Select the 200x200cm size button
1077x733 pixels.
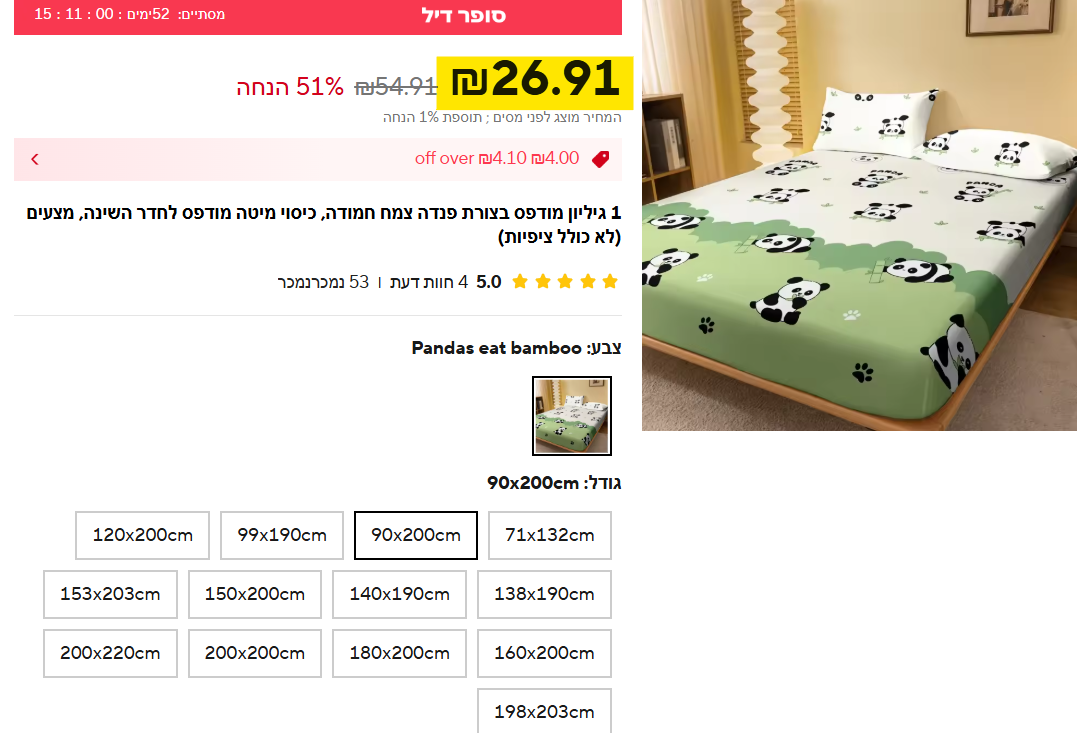[255, 653]
